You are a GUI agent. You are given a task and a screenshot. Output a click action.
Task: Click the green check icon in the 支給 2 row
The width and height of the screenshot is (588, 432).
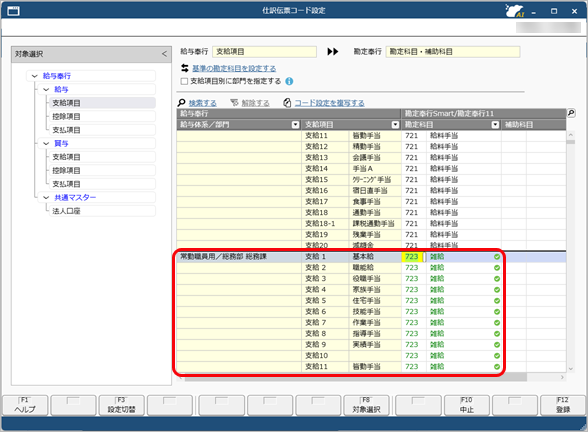[497, 268]
